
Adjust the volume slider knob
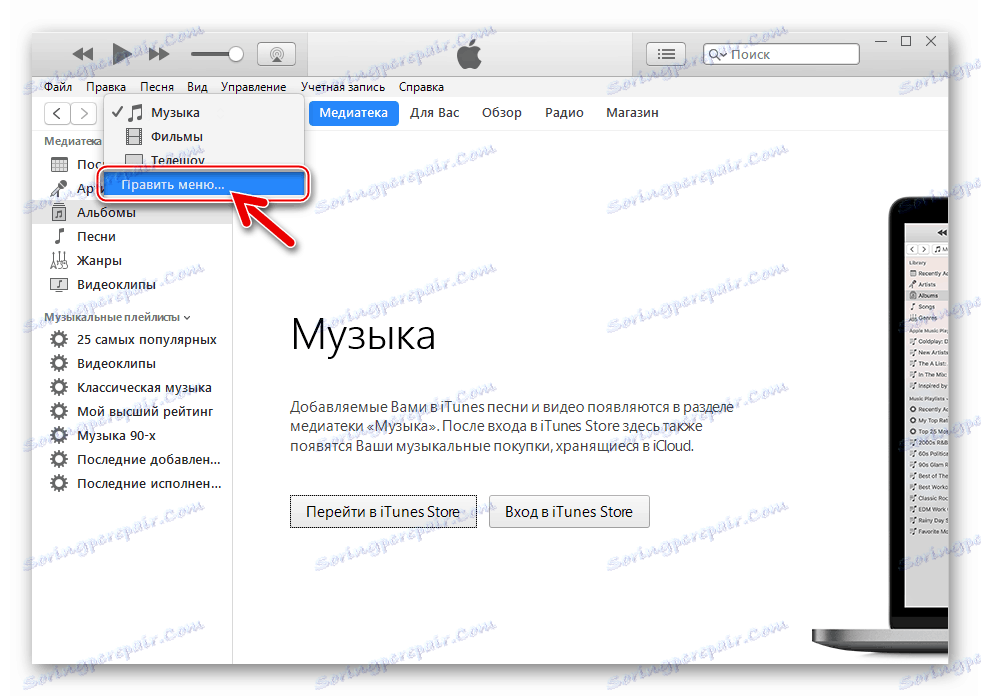(x=235, y=54)
